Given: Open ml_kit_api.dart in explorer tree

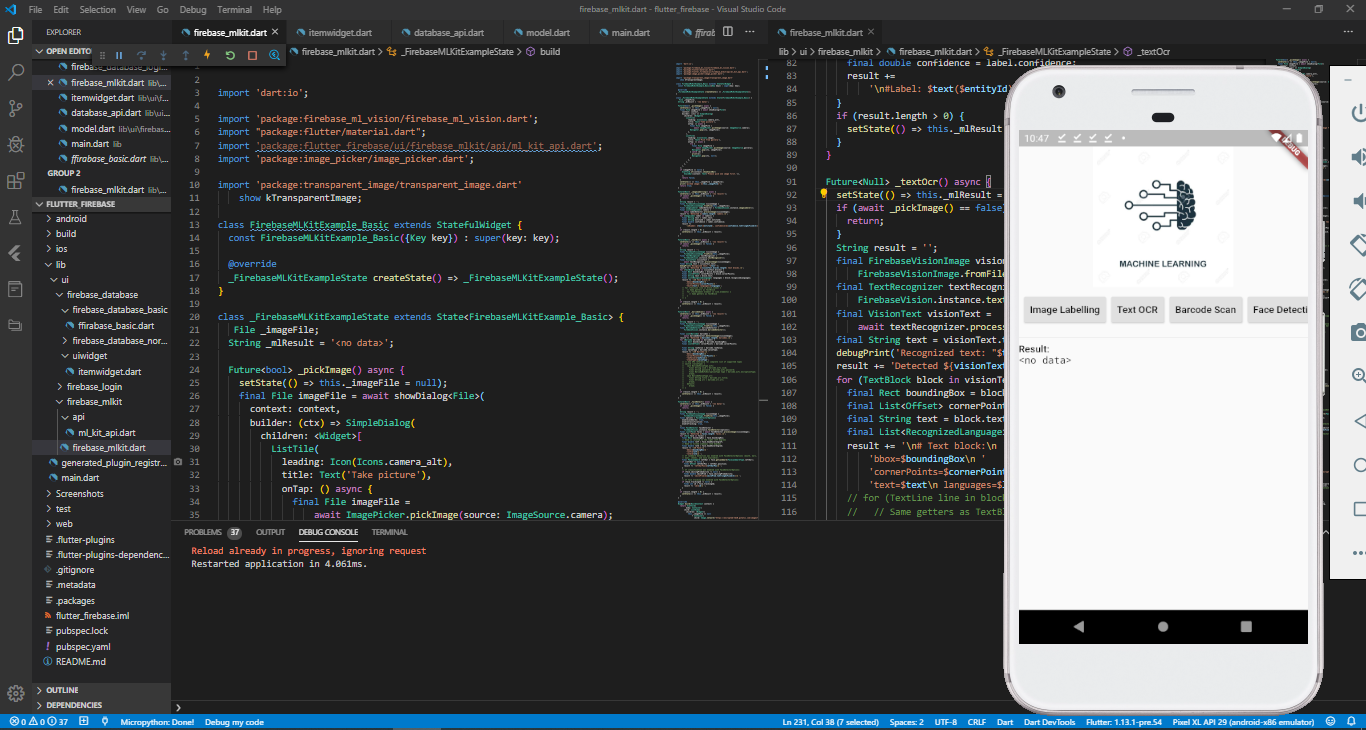Looking at the screenshot, I should tap(107, 433).
